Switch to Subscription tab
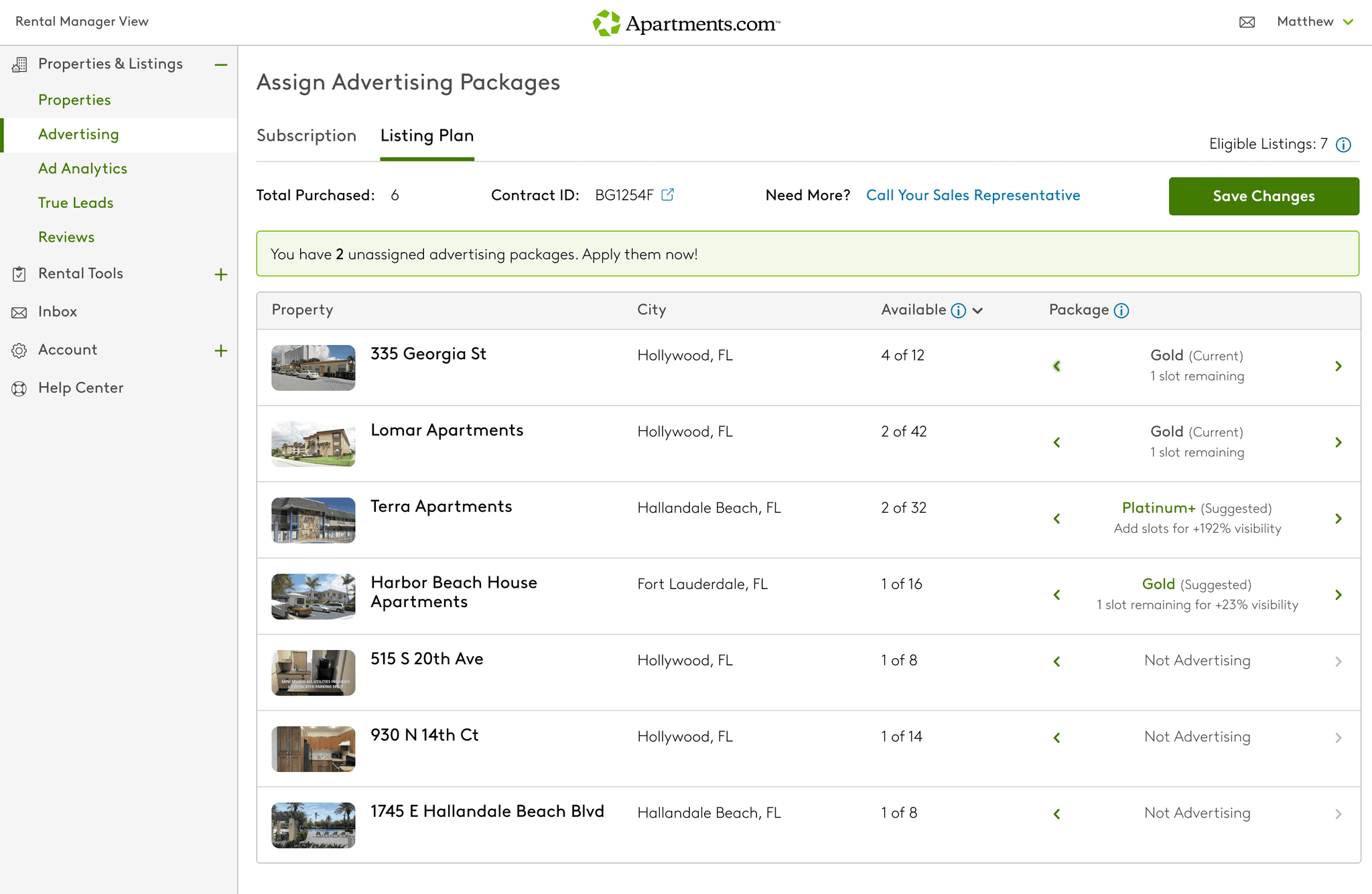1372x894 pixels. [306, 135]
